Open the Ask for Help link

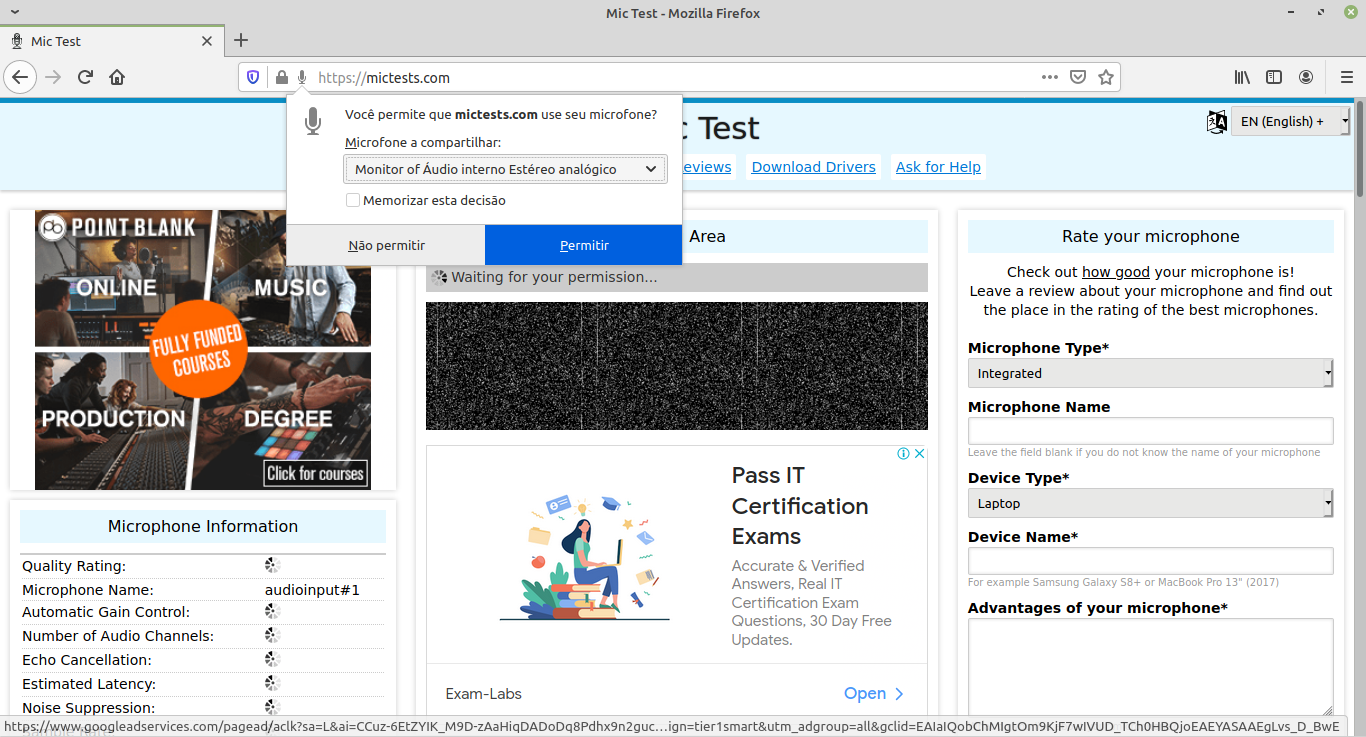tap(938, 167)
